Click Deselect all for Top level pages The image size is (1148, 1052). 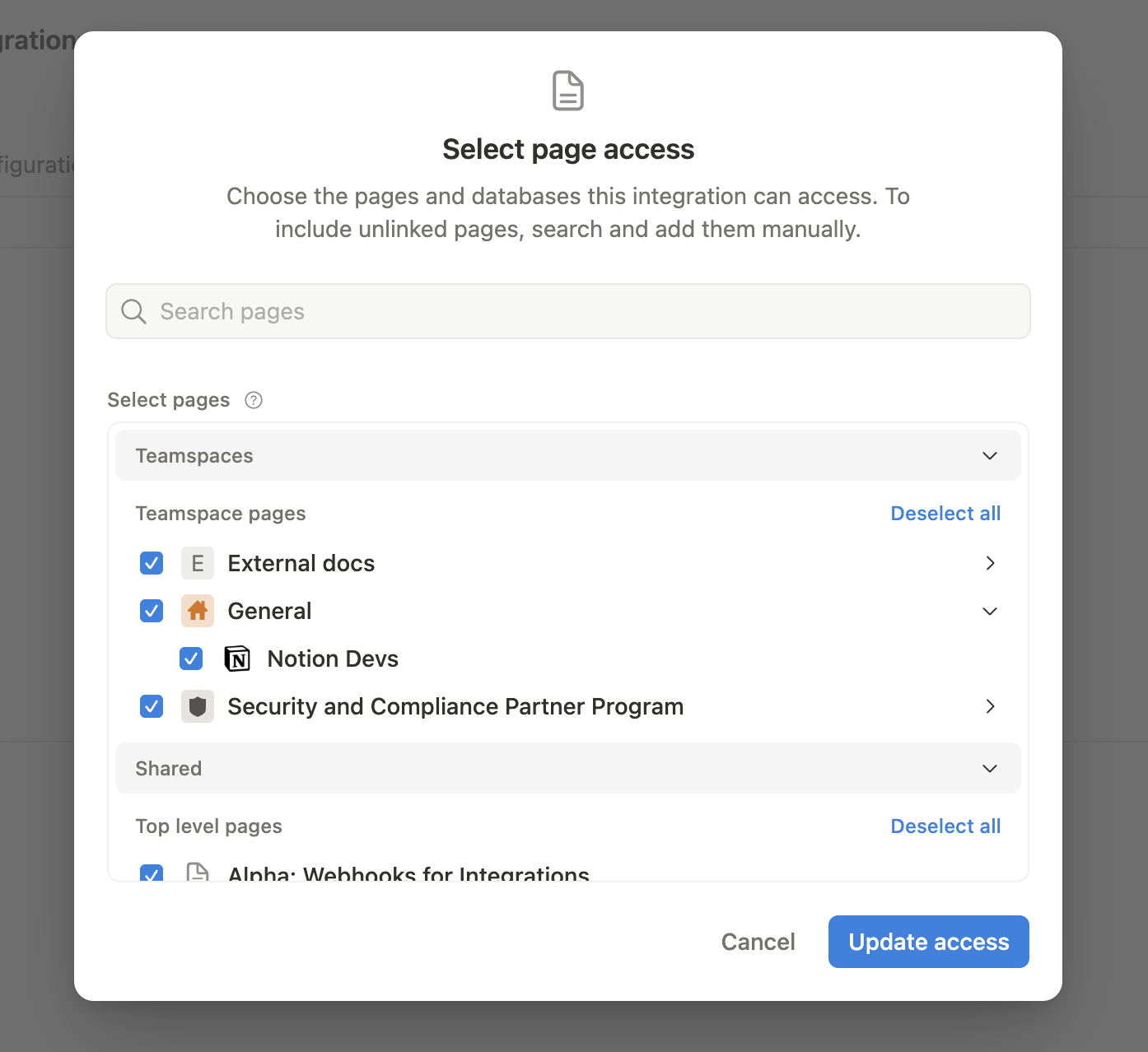pos(945,826)
